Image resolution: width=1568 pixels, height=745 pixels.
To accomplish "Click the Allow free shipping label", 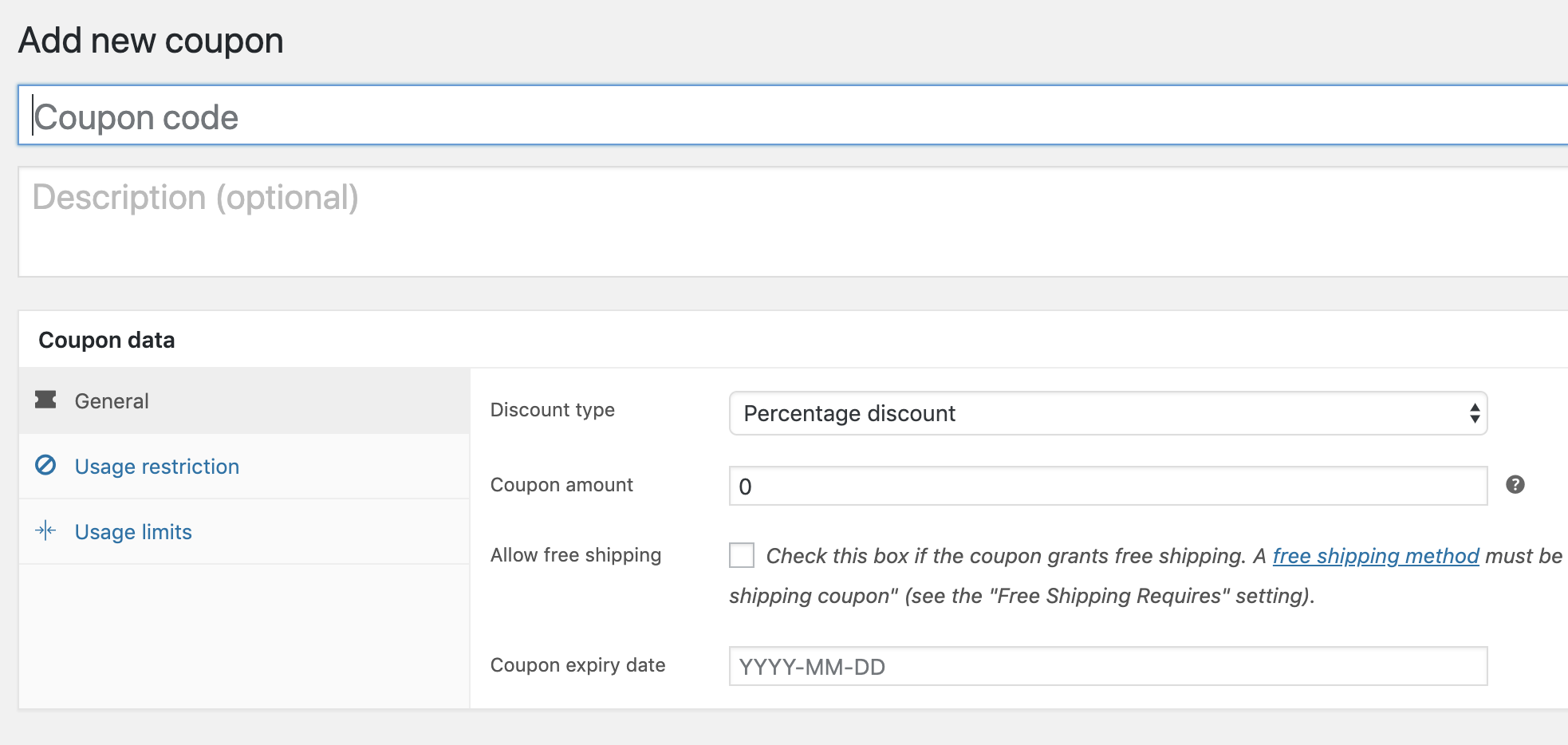I will (575, 555).
